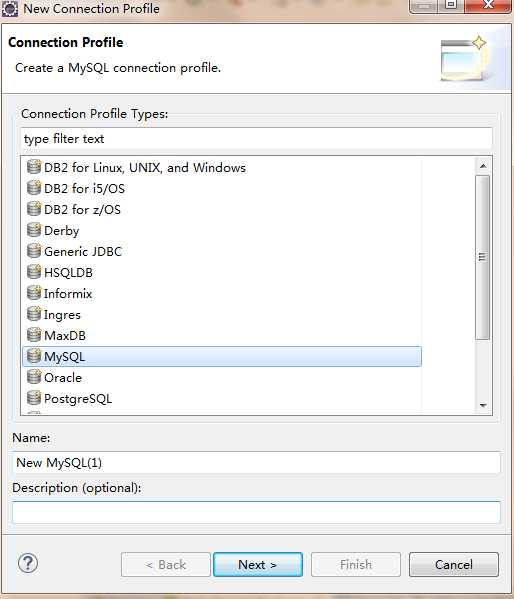Click the Informix database icon
The height and width of the screenshot is (599, 514).
coord(34,293)
